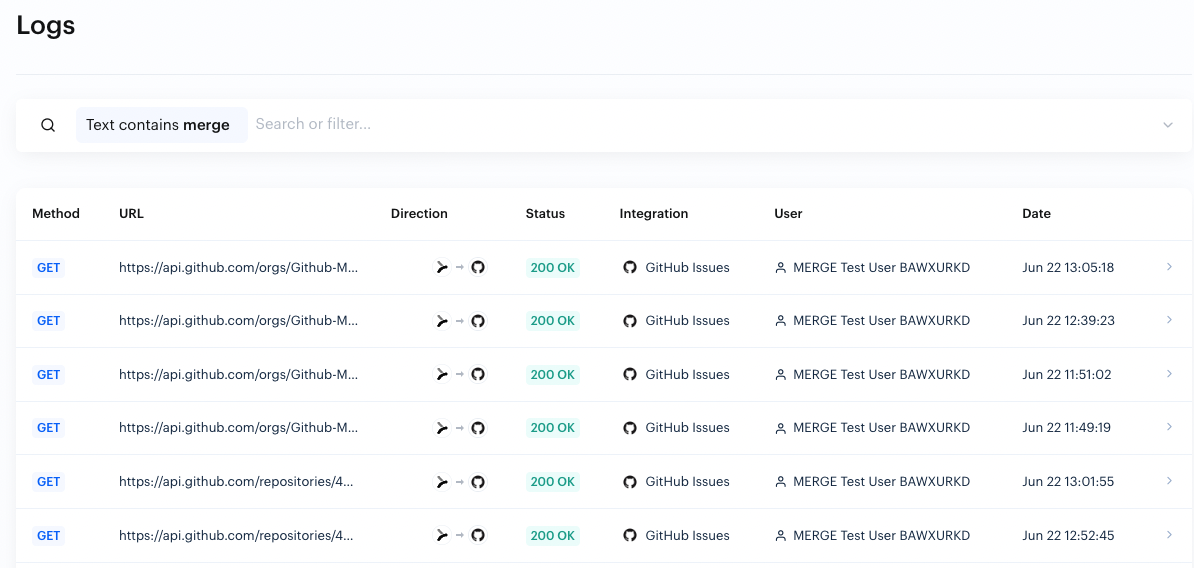Click user icon in the 11:49:19 row

(x=781, y=428)
